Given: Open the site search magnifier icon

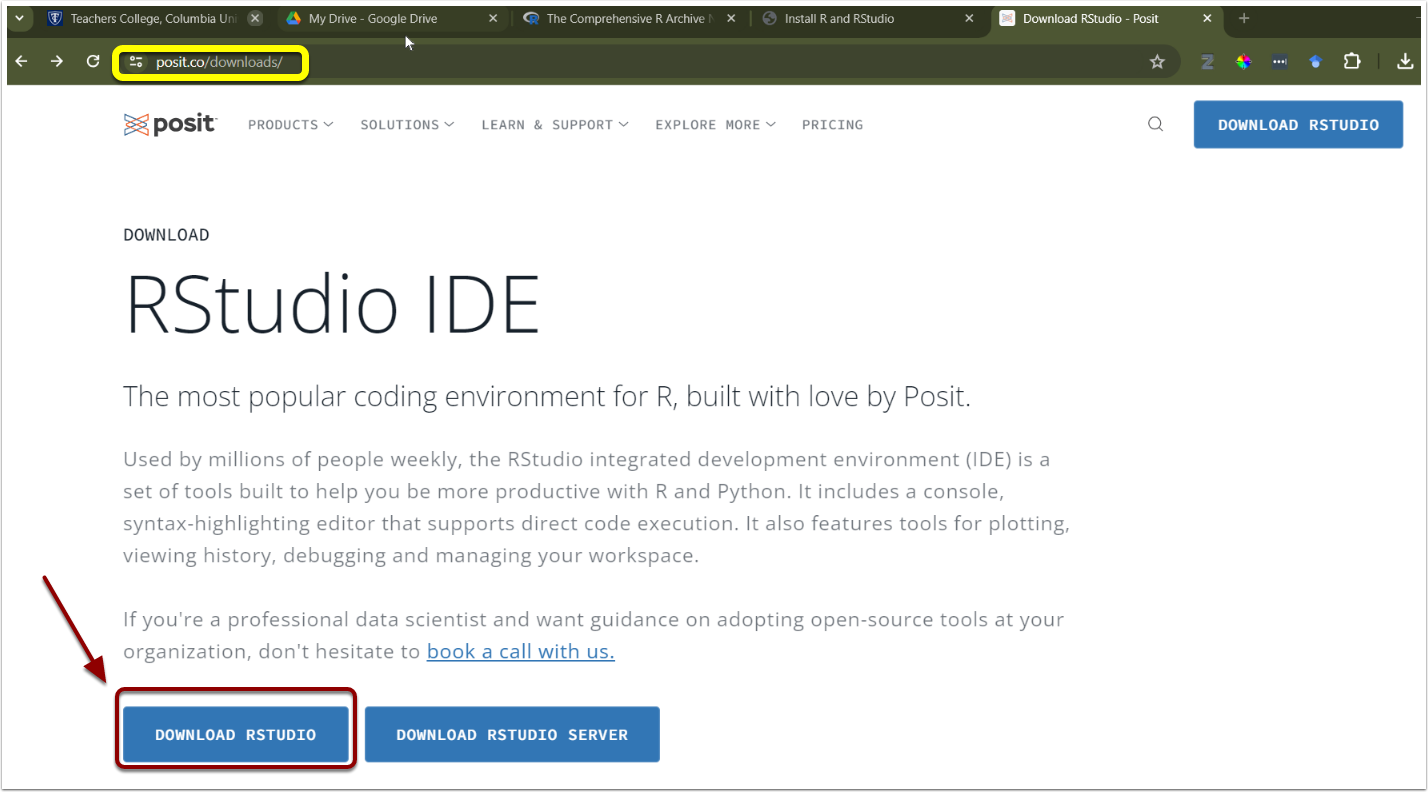Looking at the screenshot, I should pyautogui.click(x=1155, y=124).
